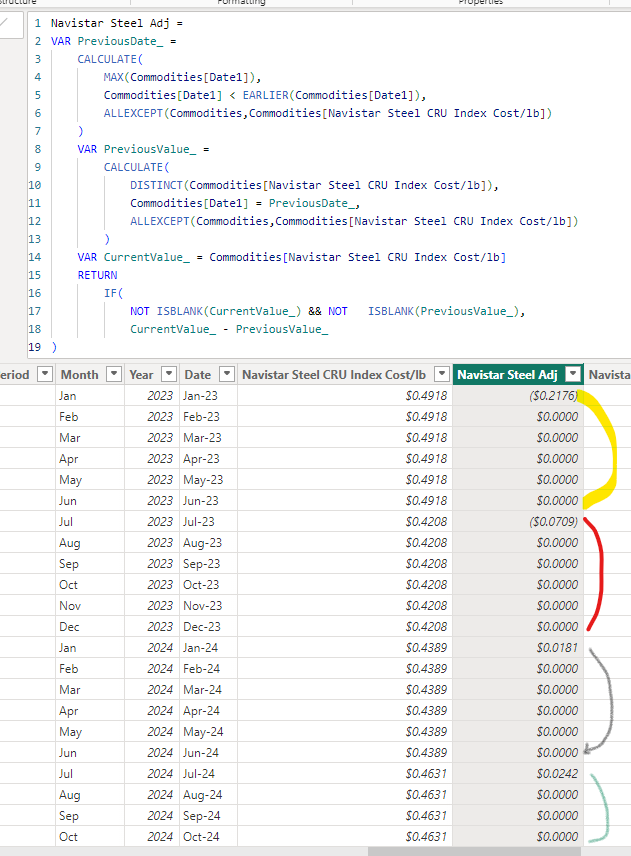
Task: Click the RETURN keyword in the formula
Action: tap(97, 275)
